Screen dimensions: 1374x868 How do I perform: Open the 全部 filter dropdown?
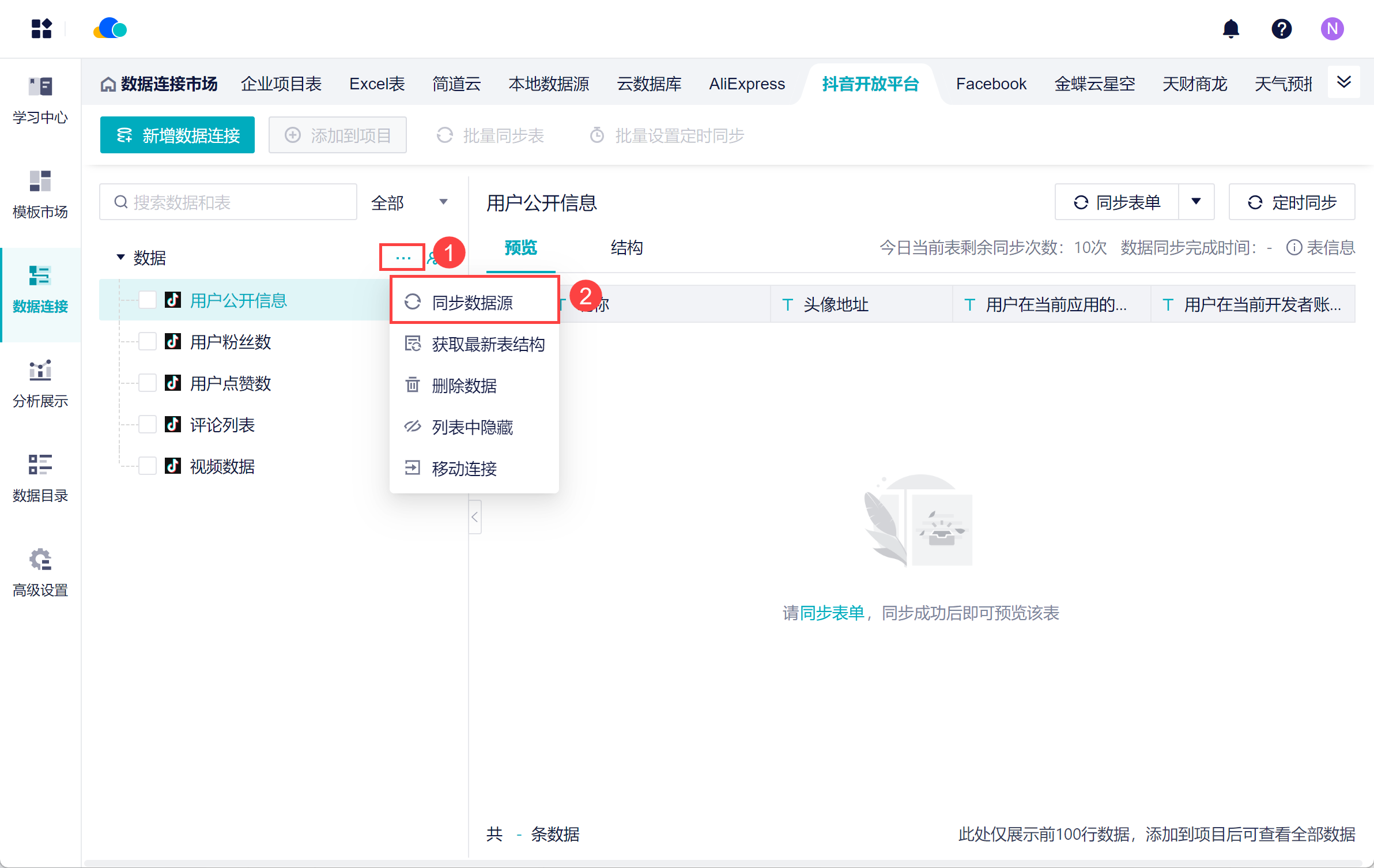coord(409,202)
